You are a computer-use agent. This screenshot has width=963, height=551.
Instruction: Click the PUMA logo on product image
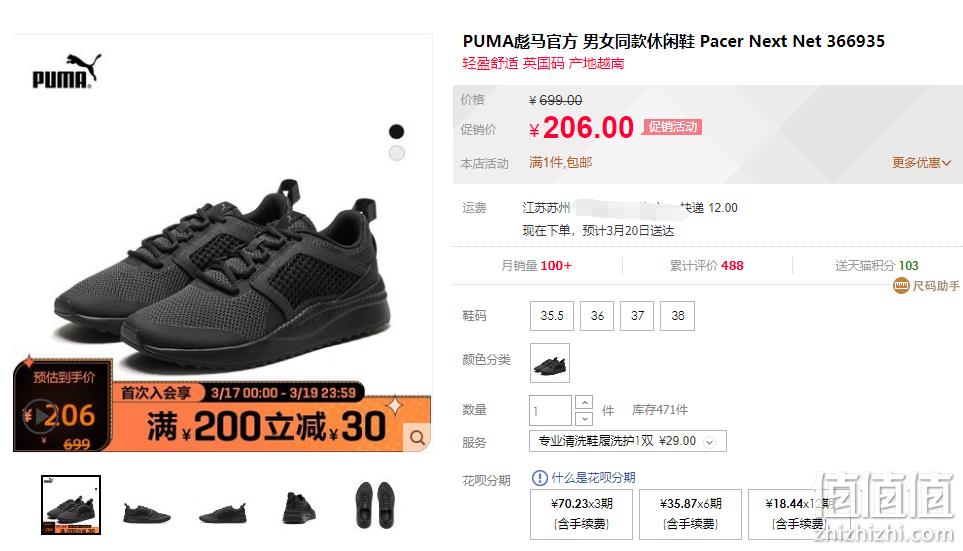[x=67, y=71]
